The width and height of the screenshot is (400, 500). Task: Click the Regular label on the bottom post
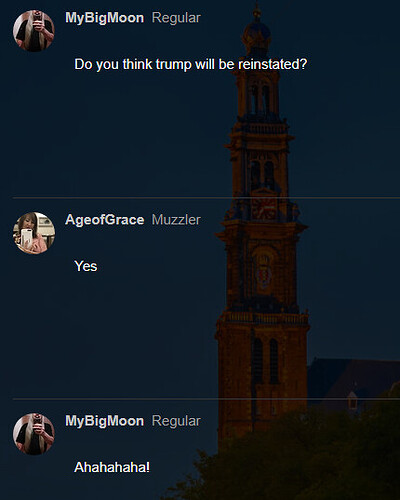pyautogui.click(x=176, y=421)
